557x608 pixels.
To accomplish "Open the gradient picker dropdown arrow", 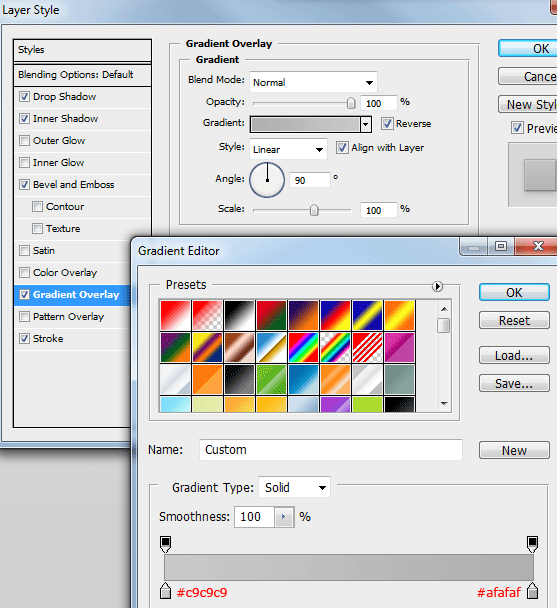I will 365,124.
